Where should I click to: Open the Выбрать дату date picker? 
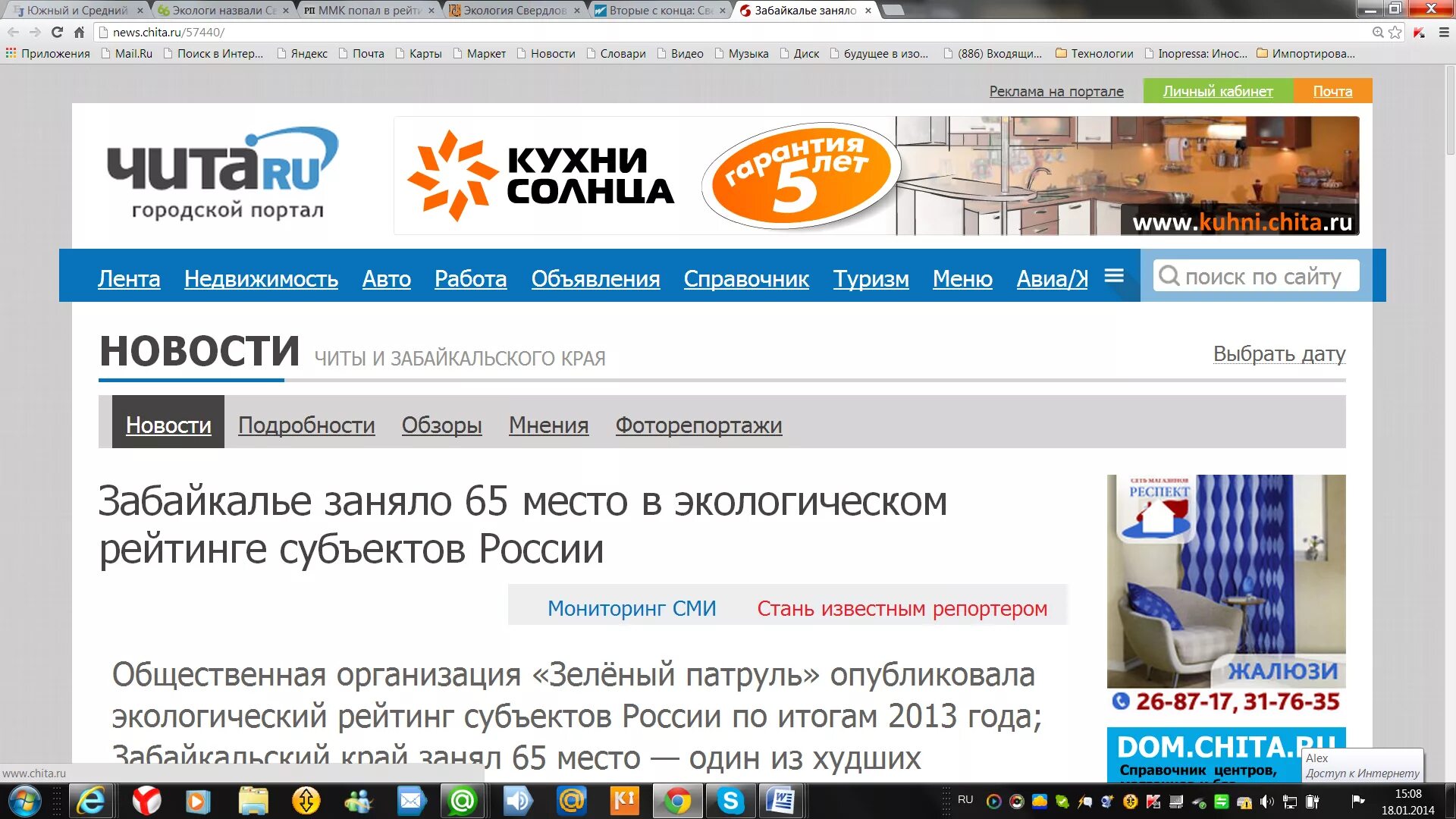click(x=1279, y=354)
